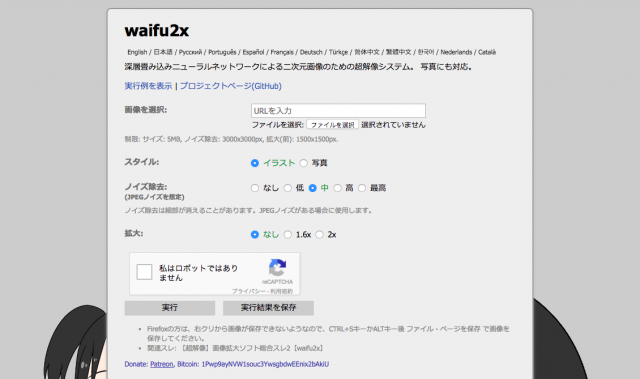
Task: Click the Bitcoin address text
Action: click(265, 364)
